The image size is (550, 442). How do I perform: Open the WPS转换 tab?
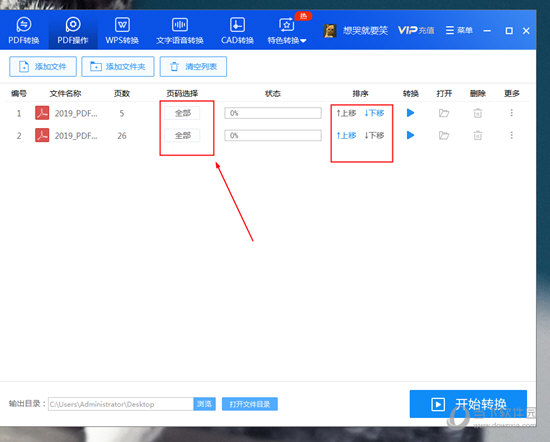coord(122,31)
